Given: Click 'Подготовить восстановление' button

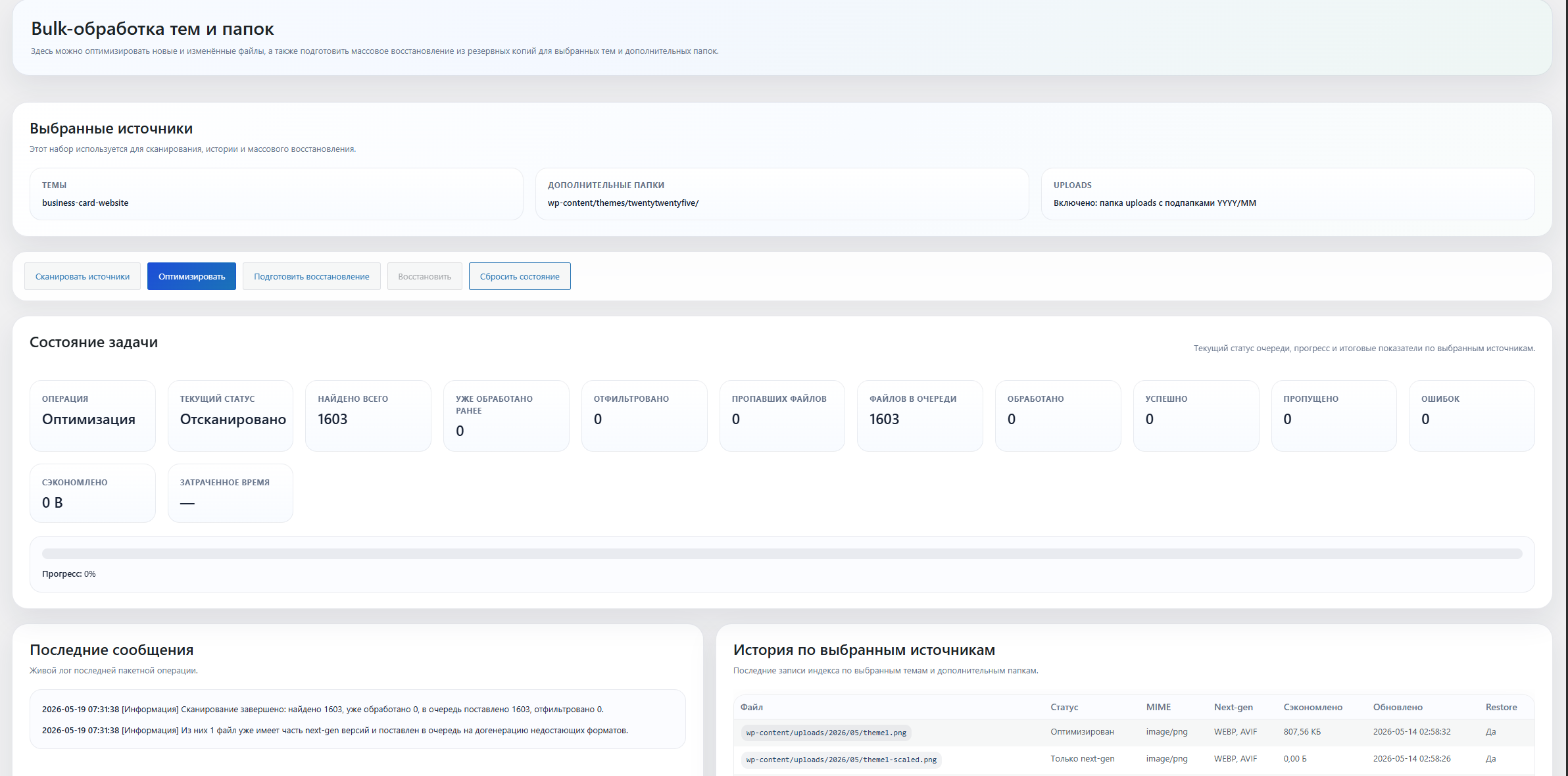Looking at the screenshot, I should click(x=312, y=276).
